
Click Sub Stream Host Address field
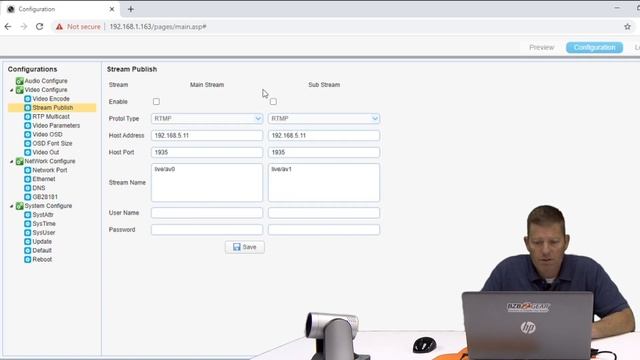click(x=324, y=136)
